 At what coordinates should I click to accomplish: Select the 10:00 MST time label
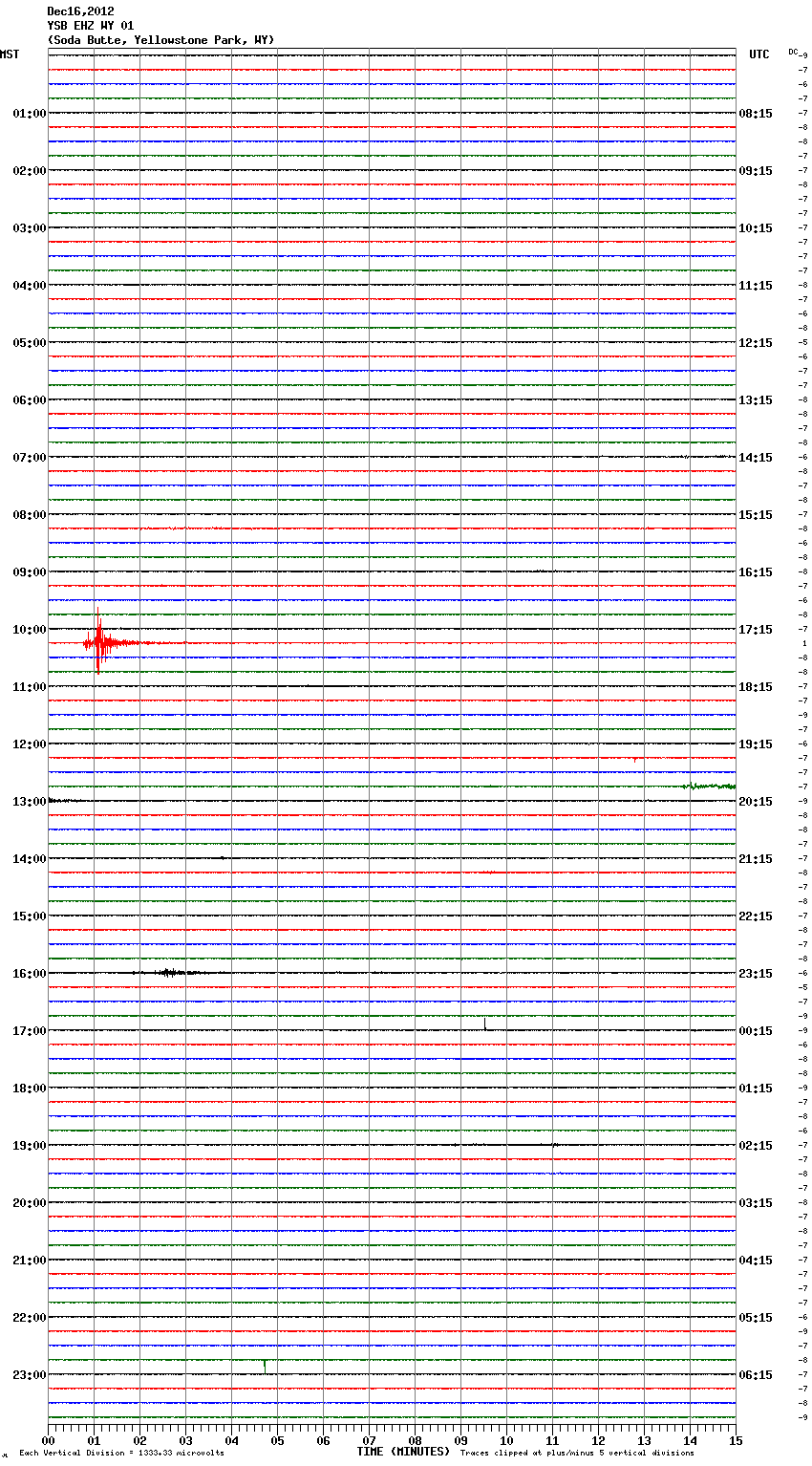point(30,630)
